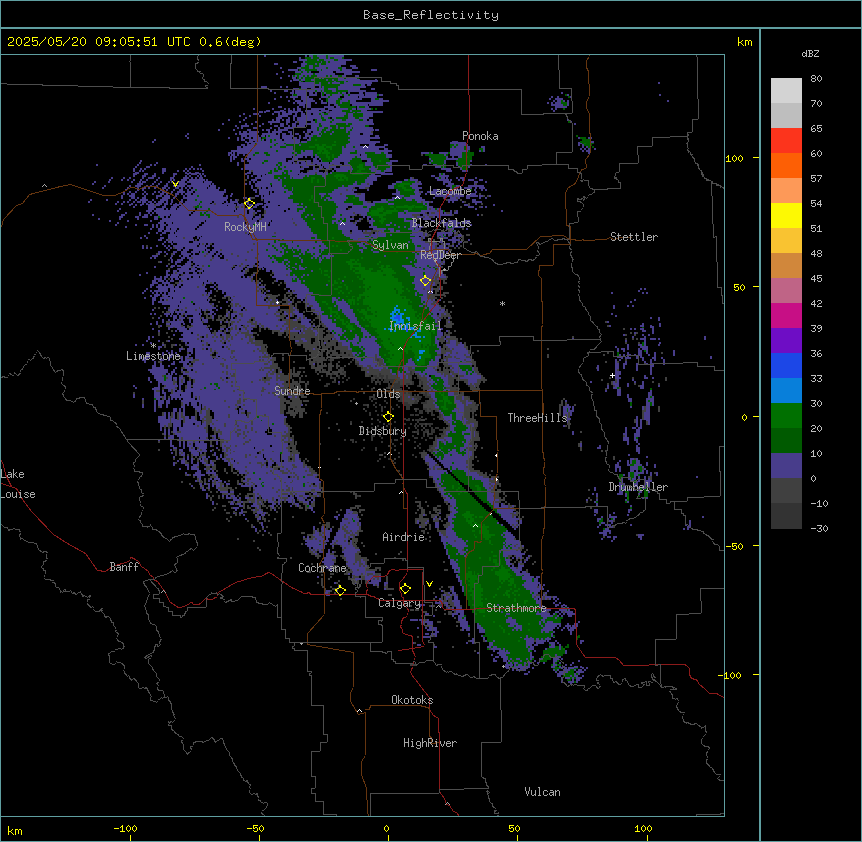This screenshot has width=862, height=842.
Task: Click the yellow V marker northwest of RockyMH
Action: tap(175, 184)
